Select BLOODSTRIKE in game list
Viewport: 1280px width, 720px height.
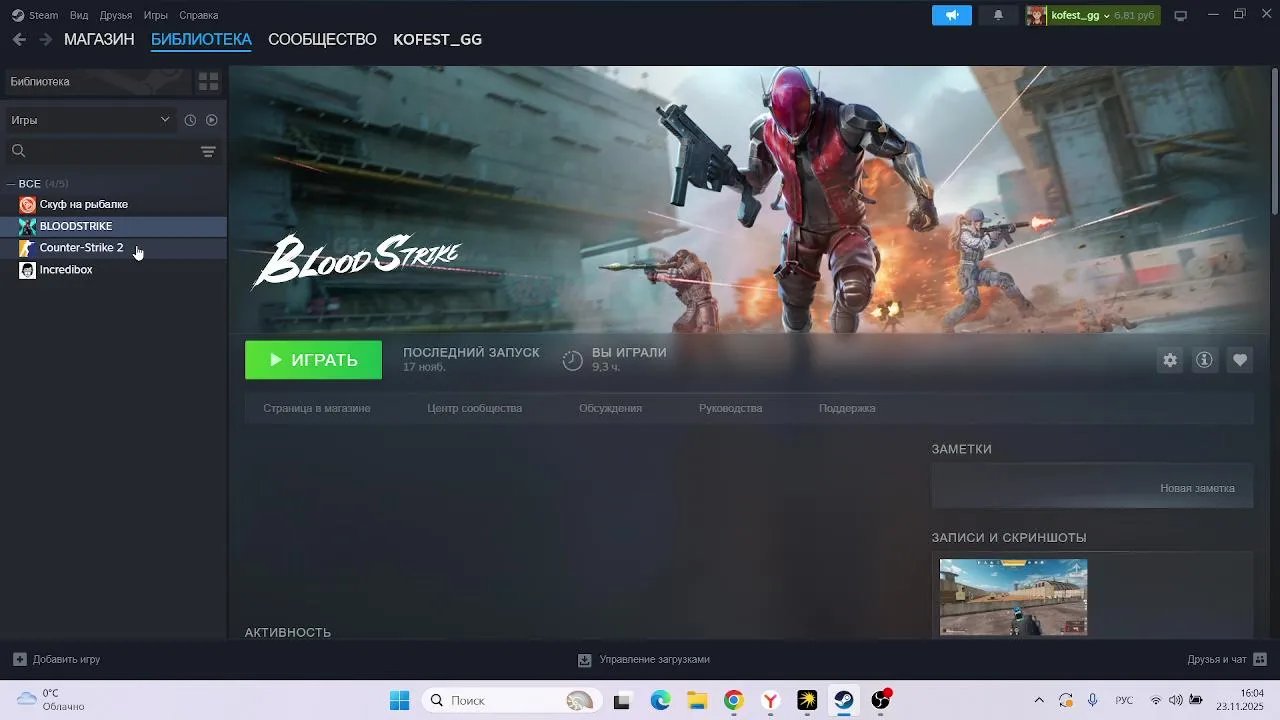click(x=113, y=226)
